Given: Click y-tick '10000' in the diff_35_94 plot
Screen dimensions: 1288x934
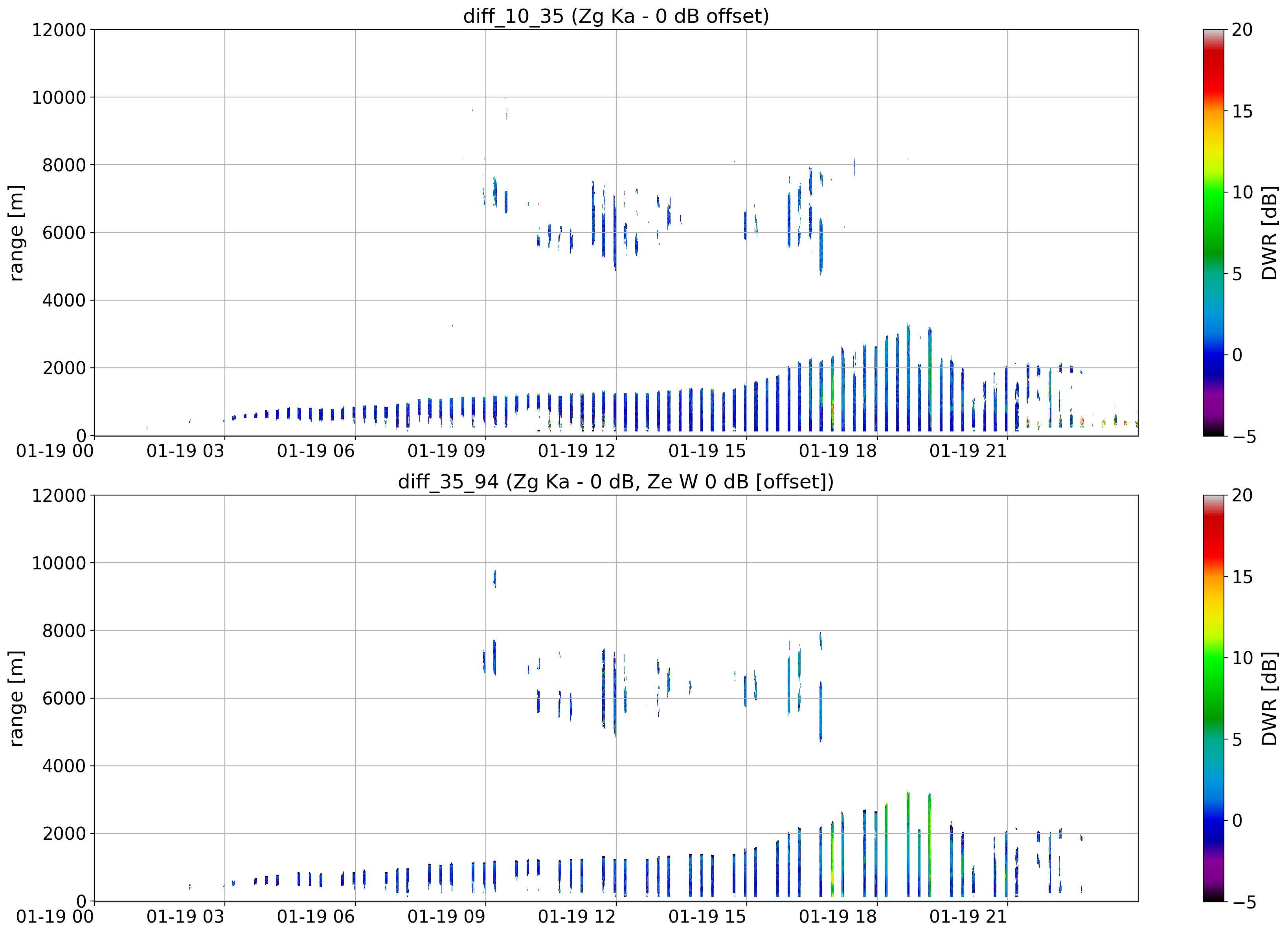Looking at the screenshot, I should [x=59, y=563].
